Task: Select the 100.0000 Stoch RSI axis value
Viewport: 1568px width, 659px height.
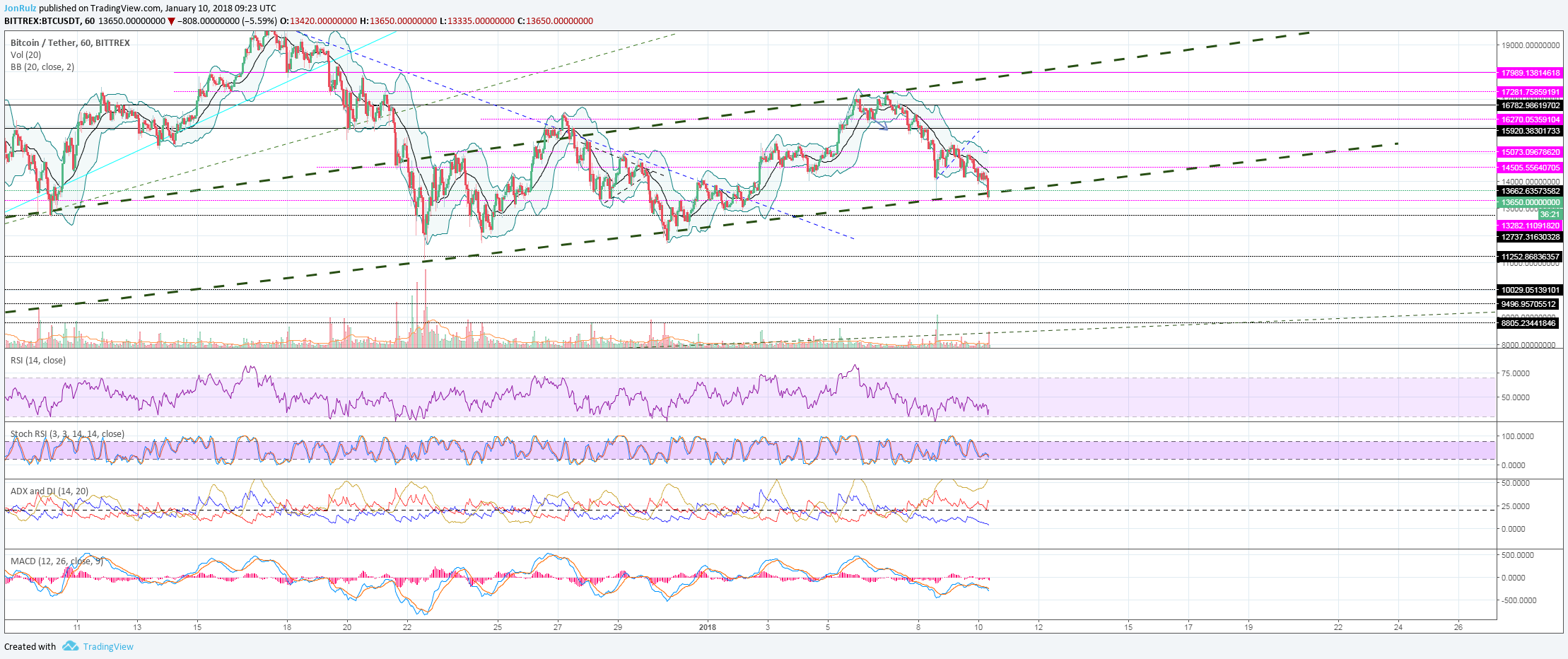Action: click(1518, 436)
